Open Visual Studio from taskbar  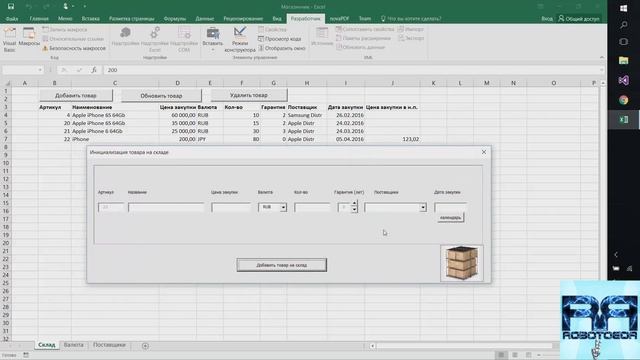(623, 80)
